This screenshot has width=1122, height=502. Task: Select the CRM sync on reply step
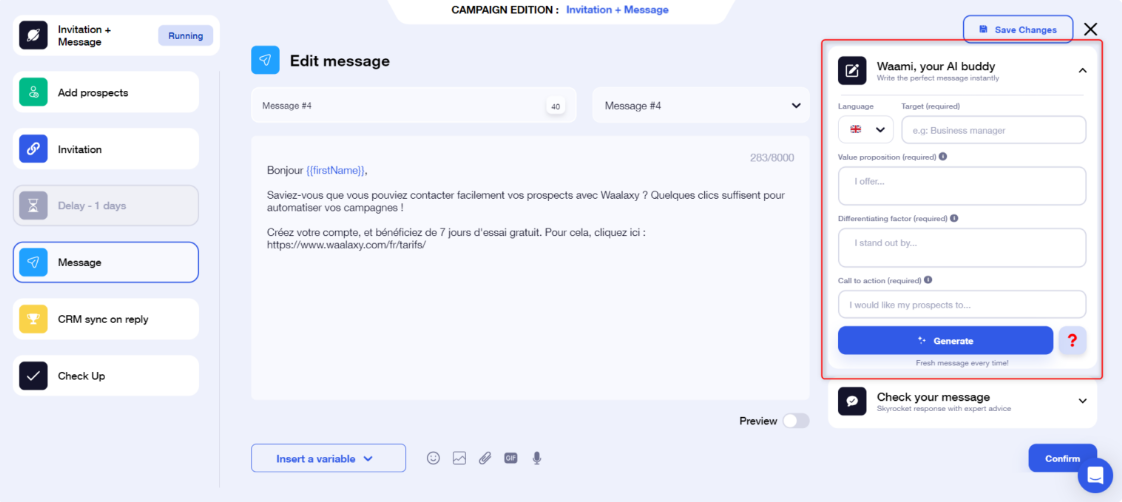coord(106,319)
